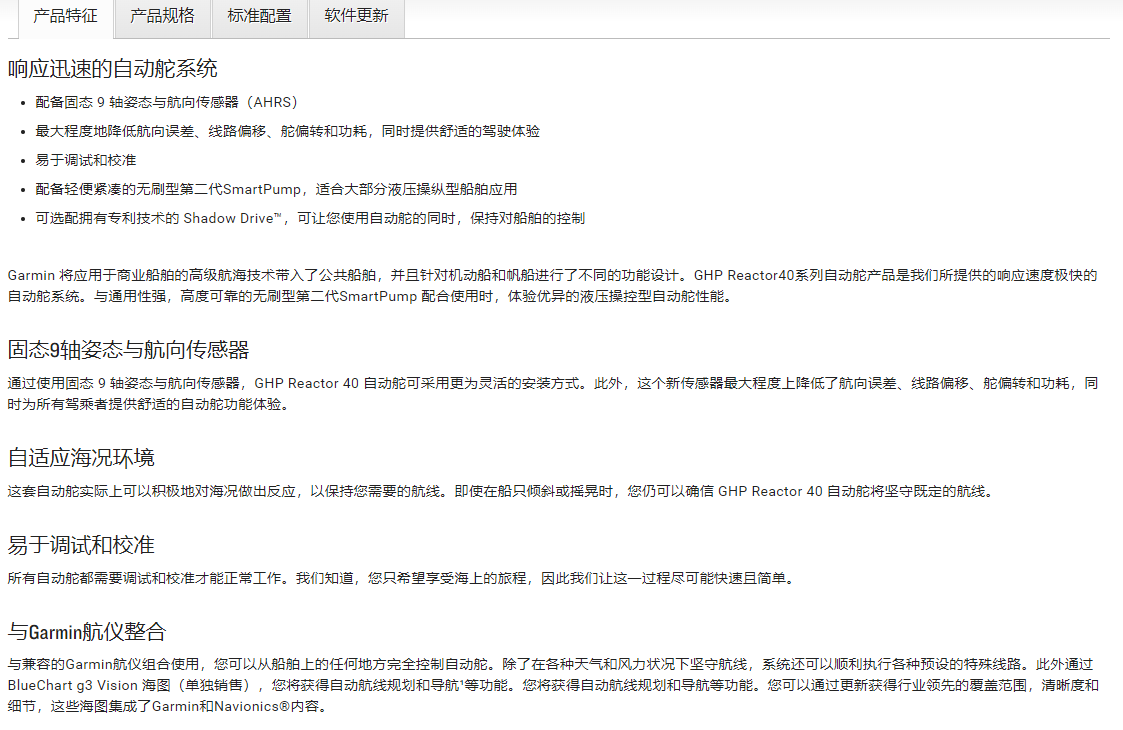Click the bullet about 无刷型第二代SmartPump
Viewport: 1123px width, 730px height.
pyautogui.click(x=276, y=189)
